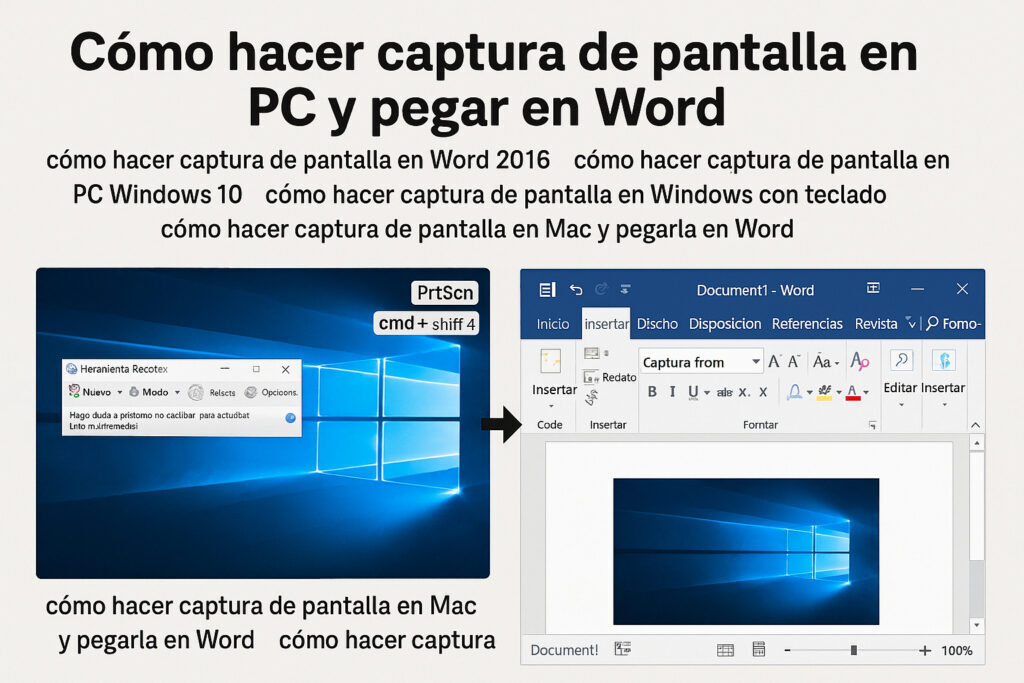Toggle Underline formatting
1024x683 pixels.
pos(693,392)
